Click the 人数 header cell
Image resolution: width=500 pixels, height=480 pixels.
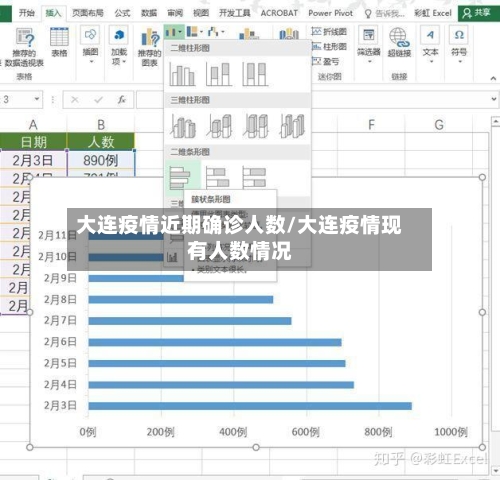101,142
